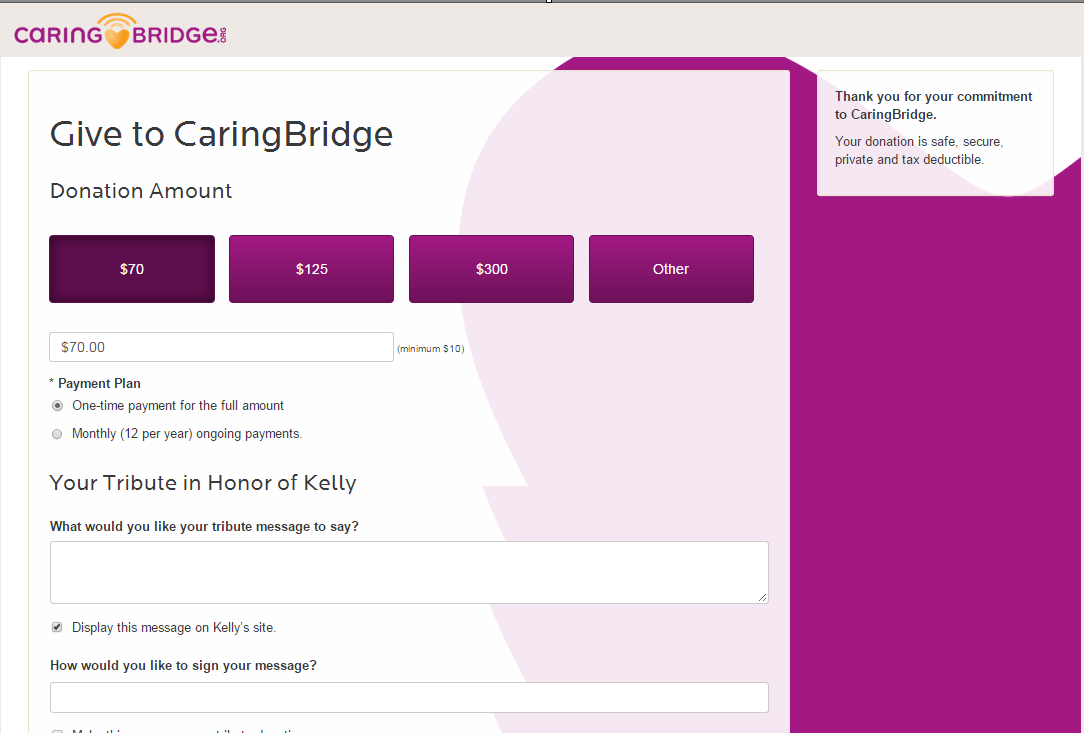Click the 'Your Tribute in Honor of Kelly' heading
This screenshot has height=733, width=1084.
click(203, 483)
